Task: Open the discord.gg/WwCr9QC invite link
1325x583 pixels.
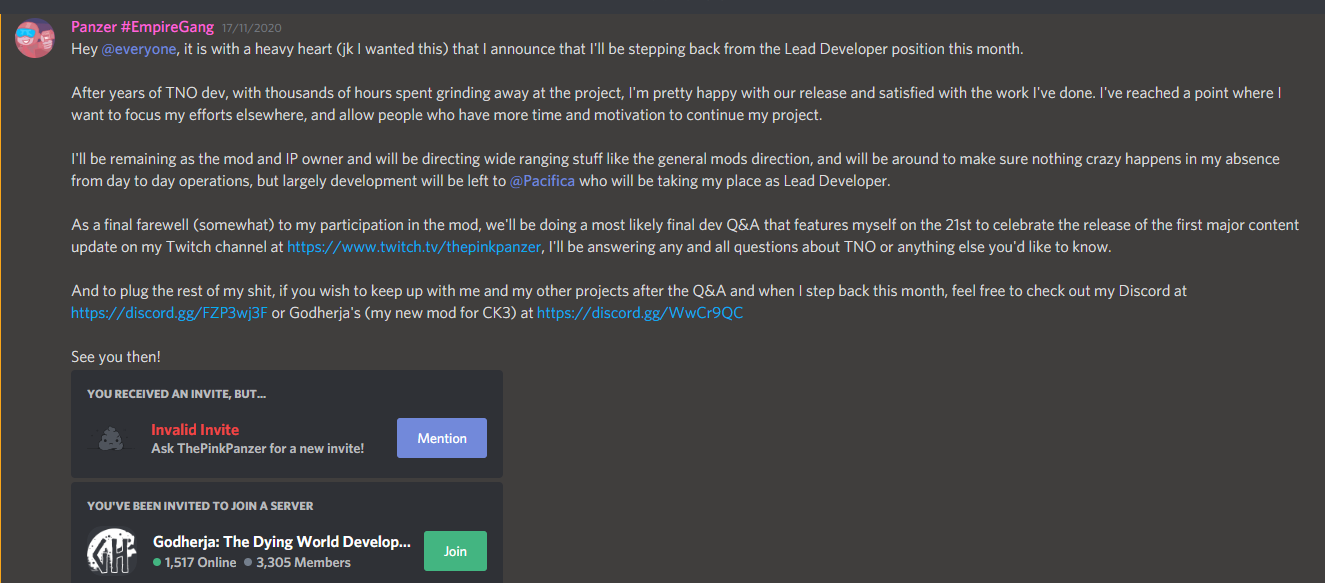Action: [640, 312]
